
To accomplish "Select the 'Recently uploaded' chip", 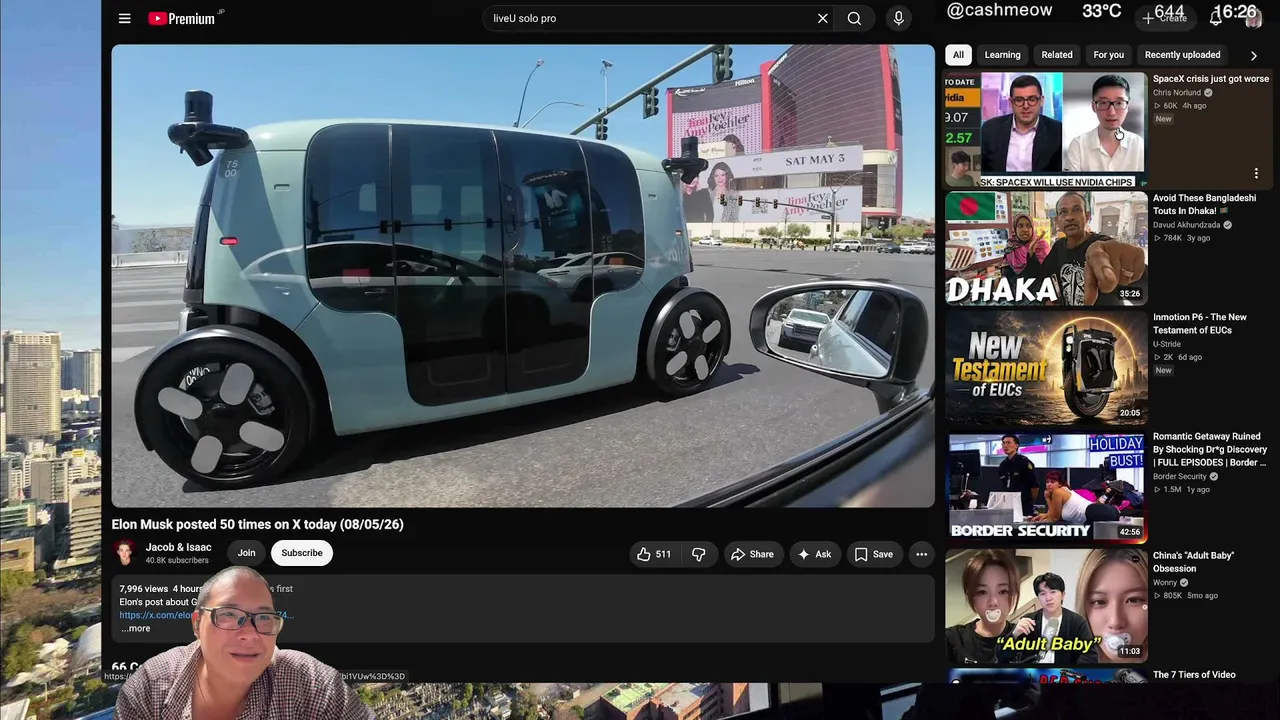I will point(1182,55).
